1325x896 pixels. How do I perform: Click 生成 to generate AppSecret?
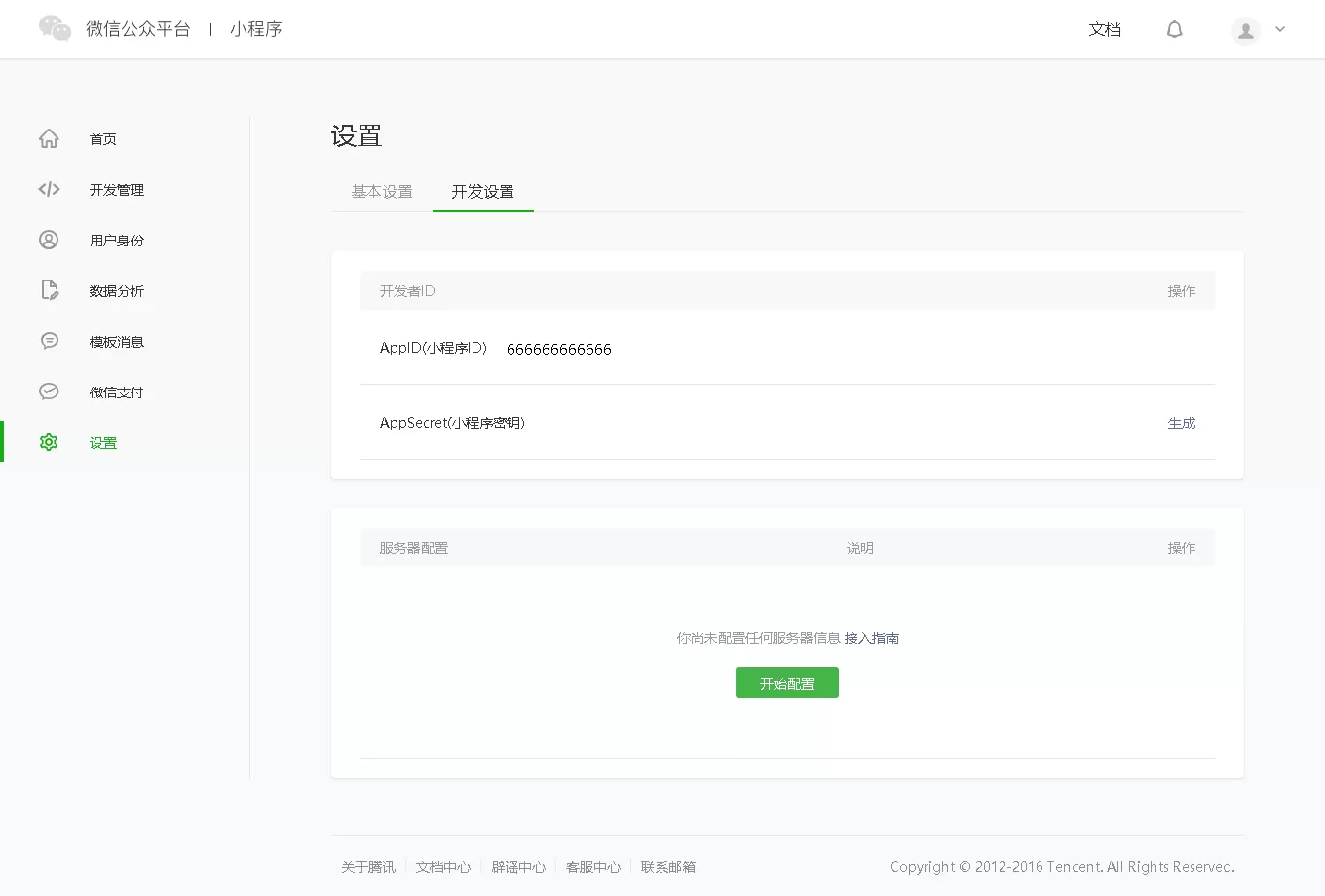(x=1182, y=423)
